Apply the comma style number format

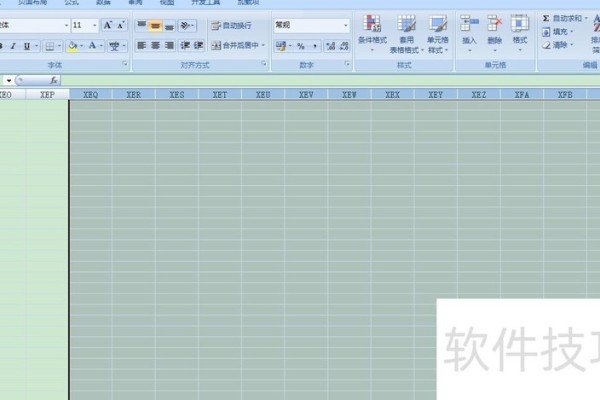coord(315,46)
